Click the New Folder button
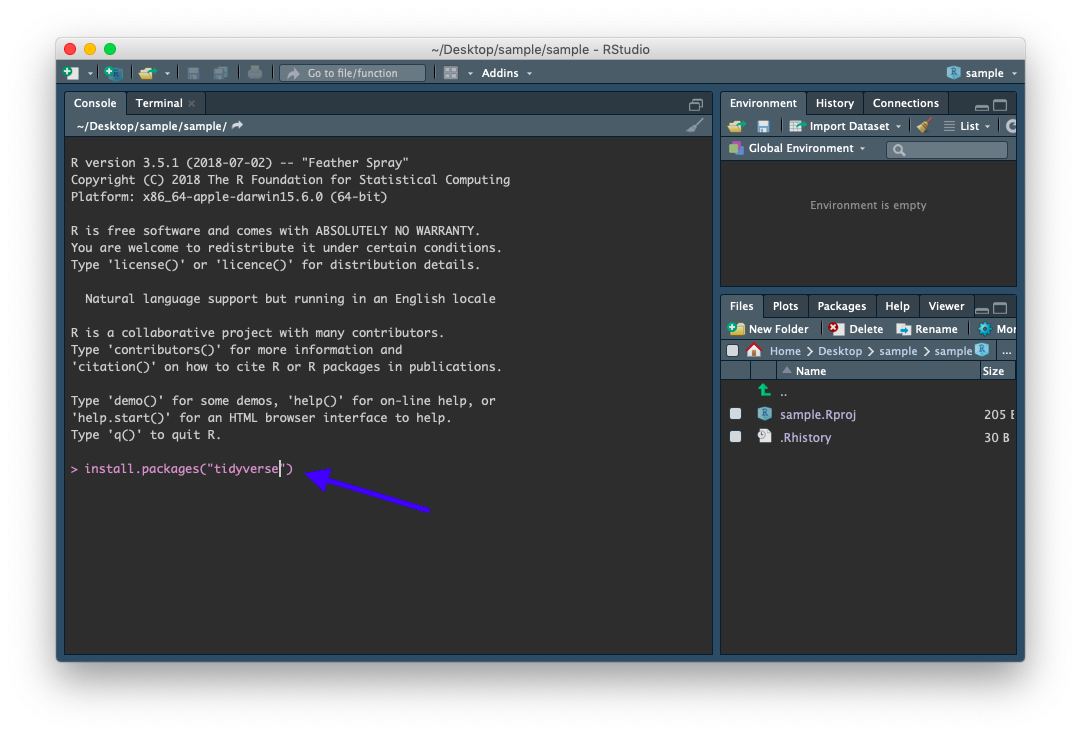 [x=769, y=329]
